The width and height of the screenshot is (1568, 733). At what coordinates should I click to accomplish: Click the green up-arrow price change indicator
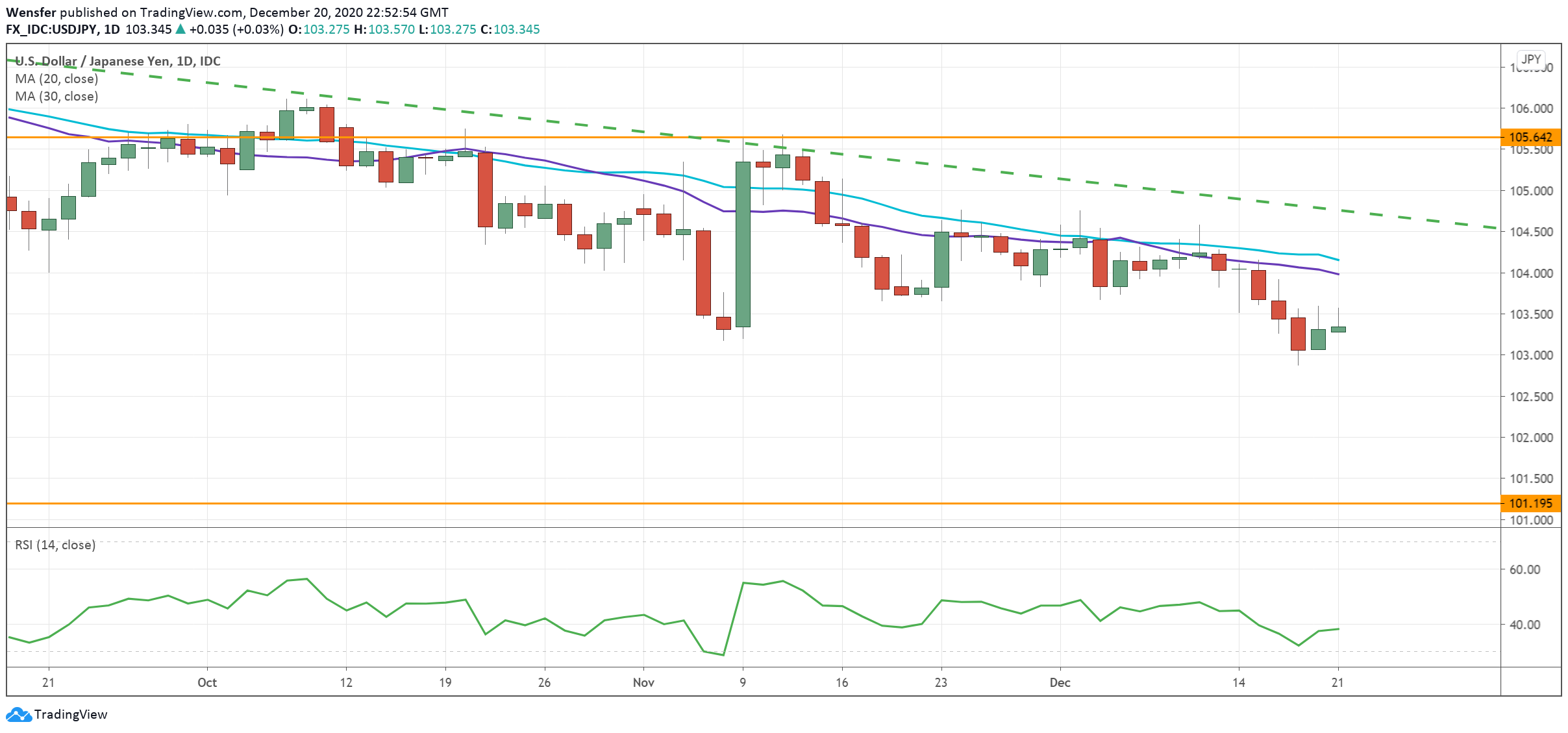click(x=180, y=29)
